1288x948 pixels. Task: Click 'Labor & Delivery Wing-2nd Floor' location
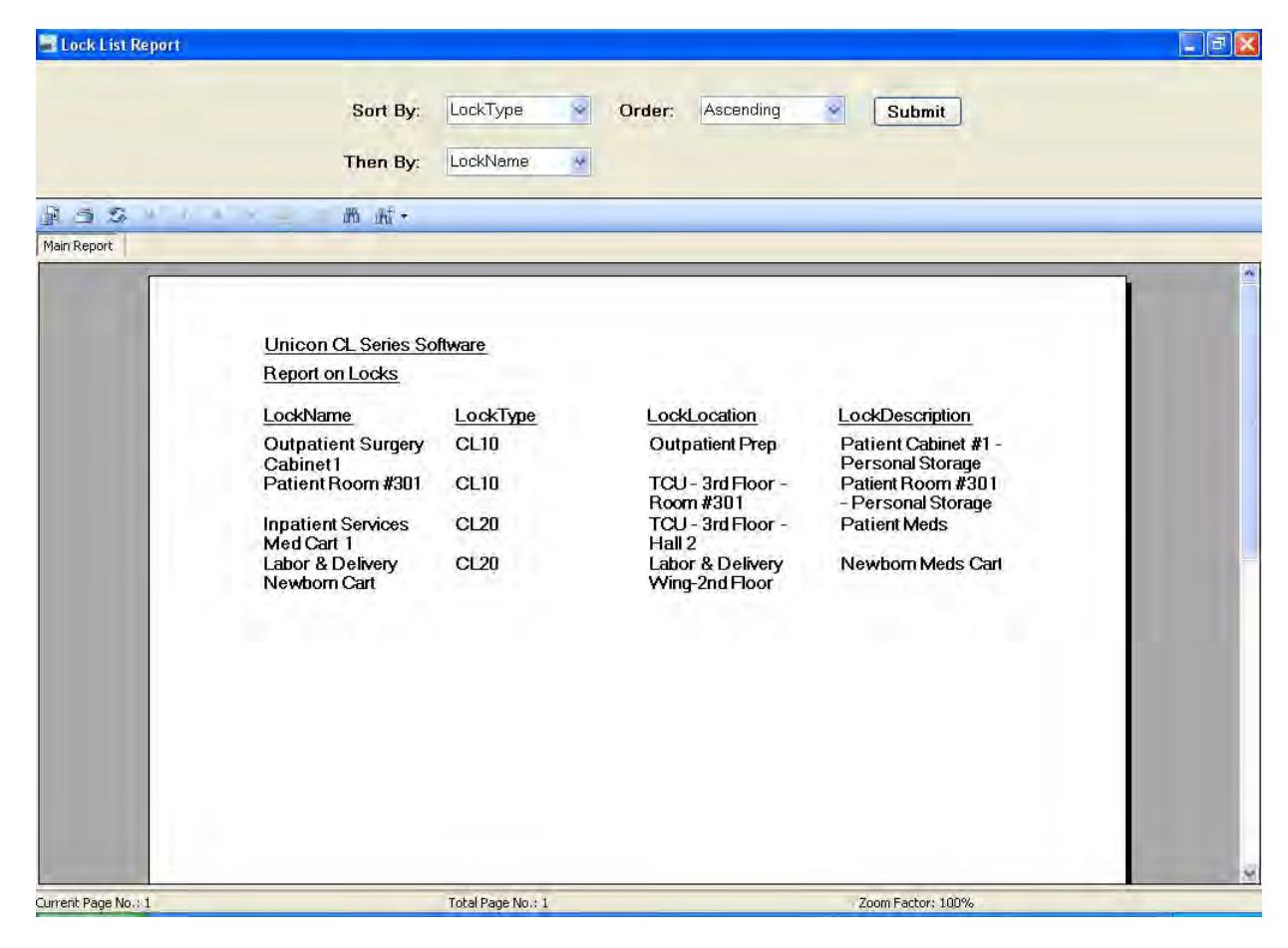(x=716, y=573)
